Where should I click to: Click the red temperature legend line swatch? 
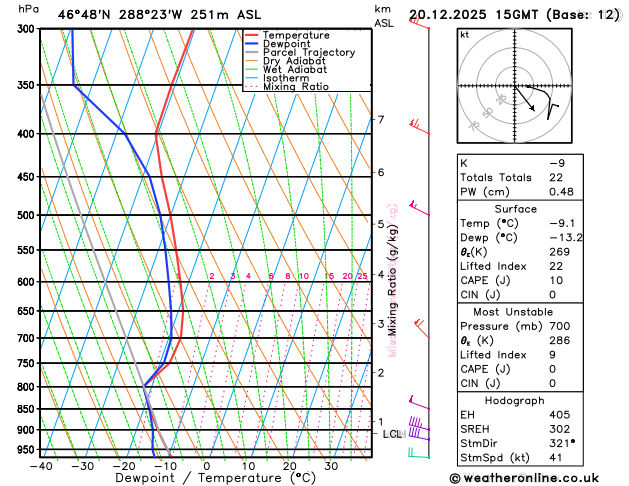pos(252,35)
